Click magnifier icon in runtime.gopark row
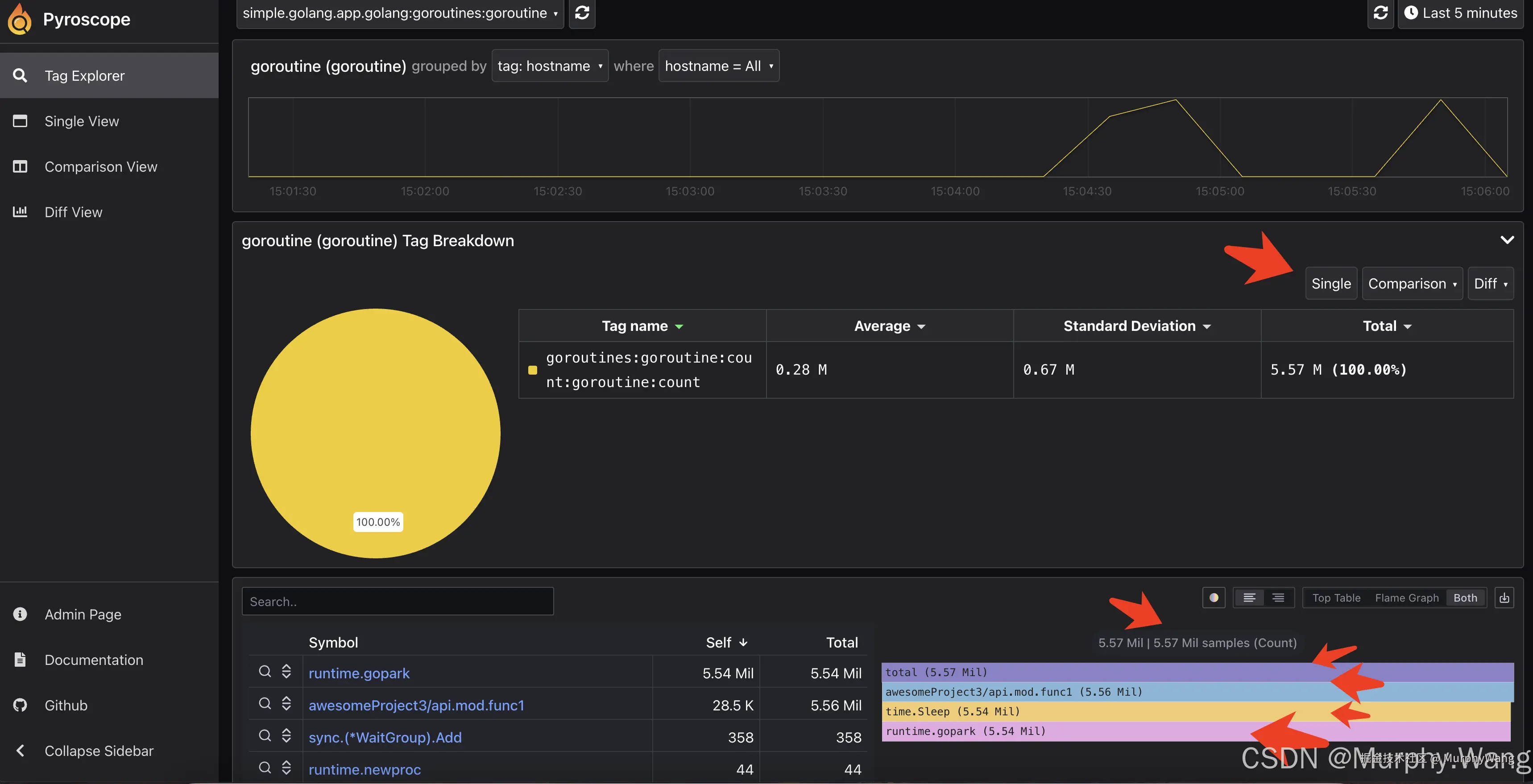Image resolution: width=1533 pixels, height=784 pixels. click(x=265, y=672)
